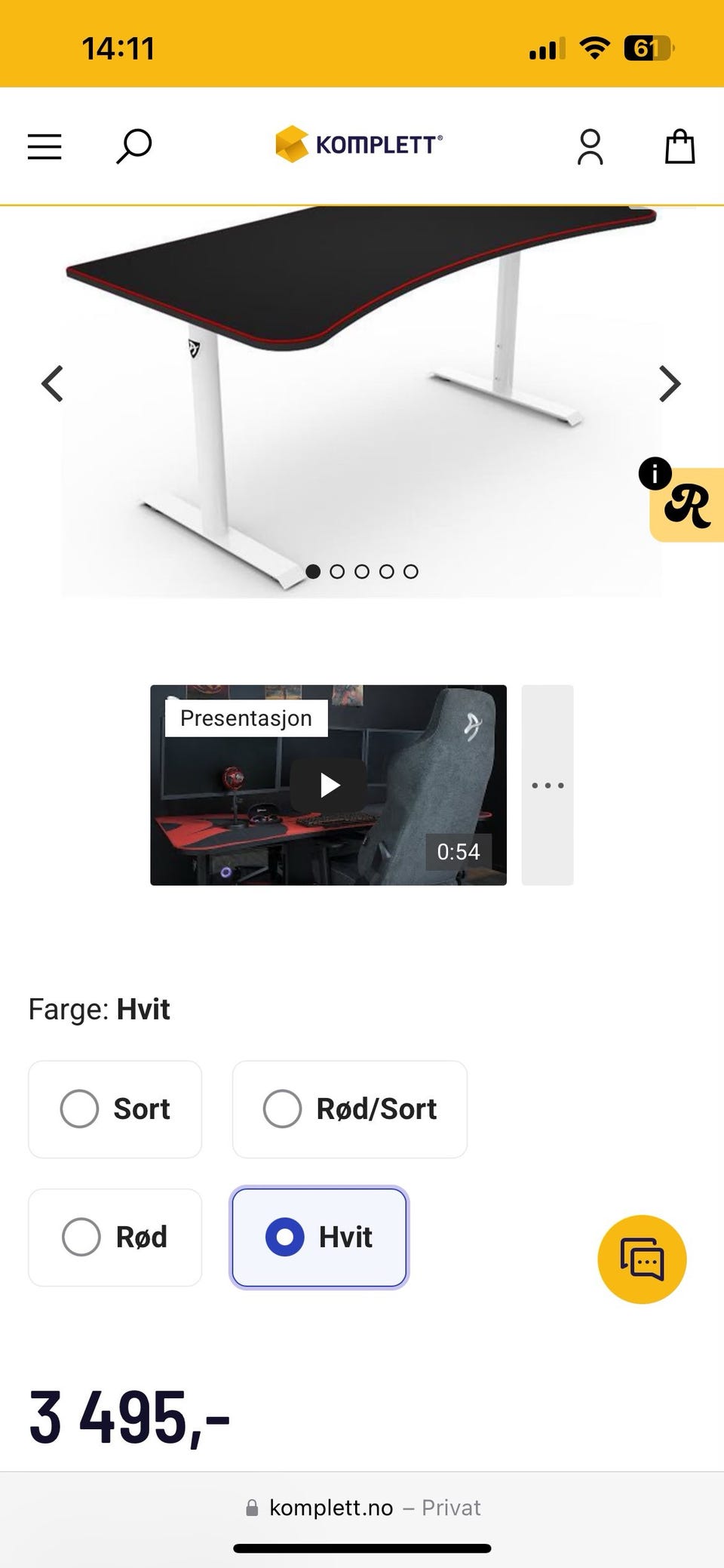
Task: Select the Rød color option
Action: [115, 1237]
